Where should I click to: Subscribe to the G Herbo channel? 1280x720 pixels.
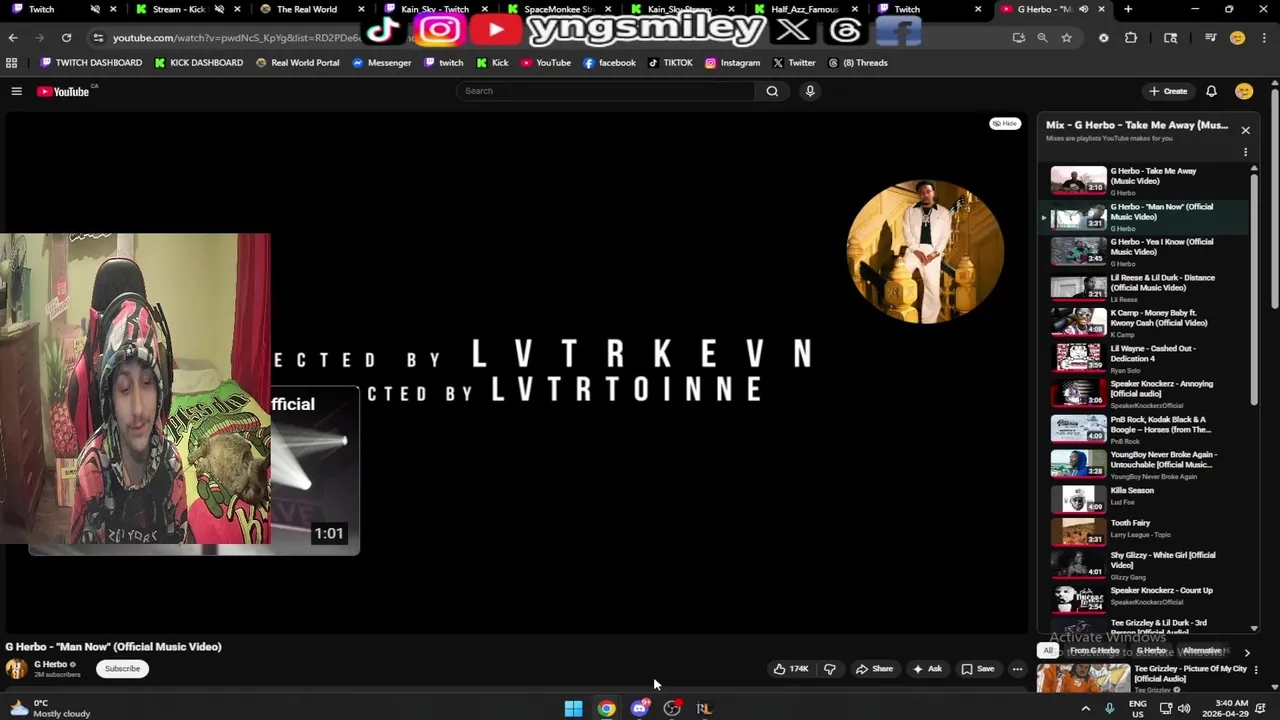(122, 669)
